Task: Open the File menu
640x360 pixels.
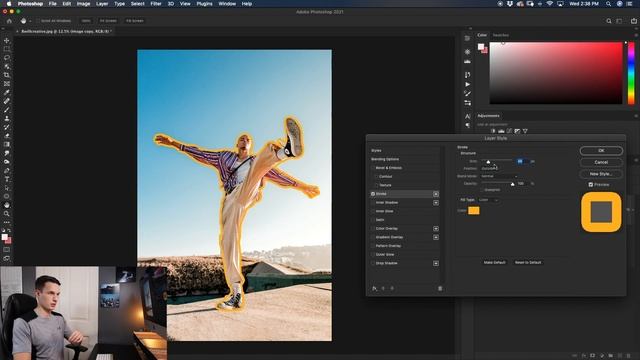Action: (53, 4)
